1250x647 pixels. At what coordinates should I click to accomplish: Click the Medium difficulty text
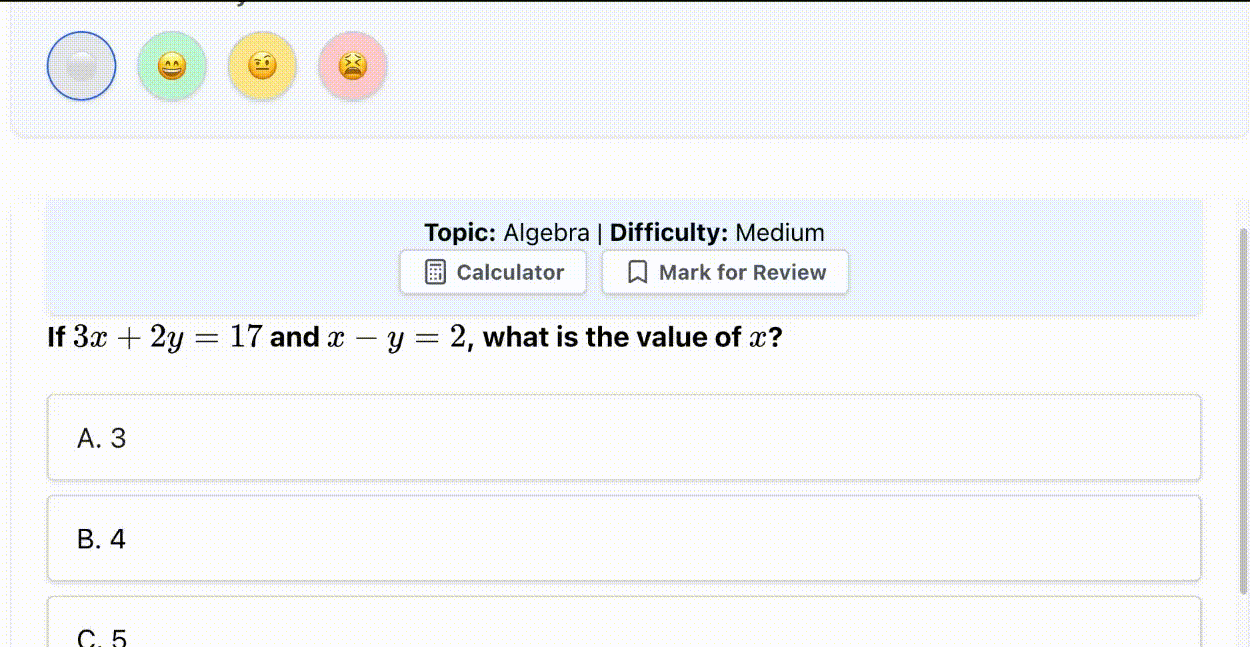point(780,233)
